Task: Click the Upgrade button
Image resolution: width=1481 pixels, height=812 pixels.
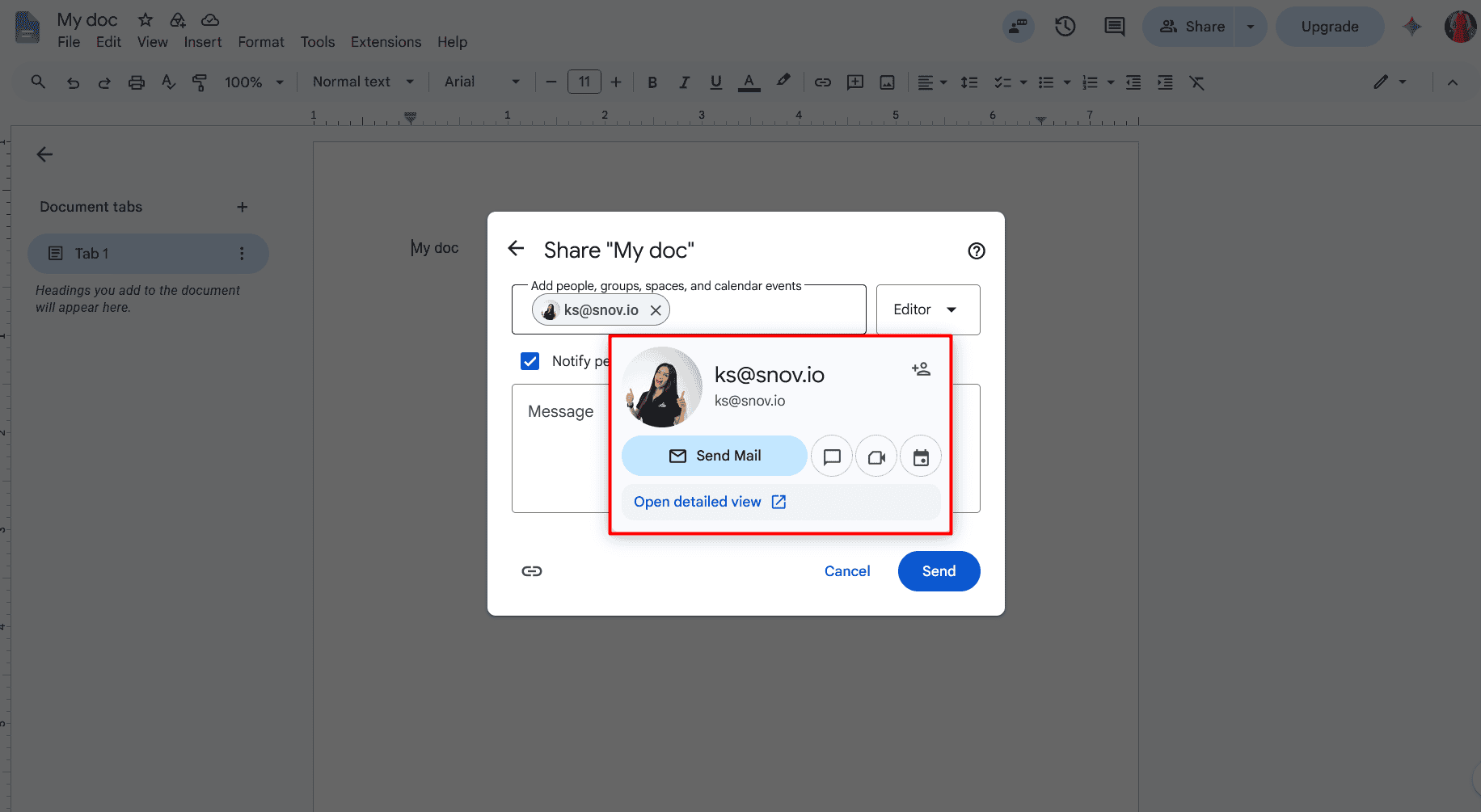Action: [1330, 27]
